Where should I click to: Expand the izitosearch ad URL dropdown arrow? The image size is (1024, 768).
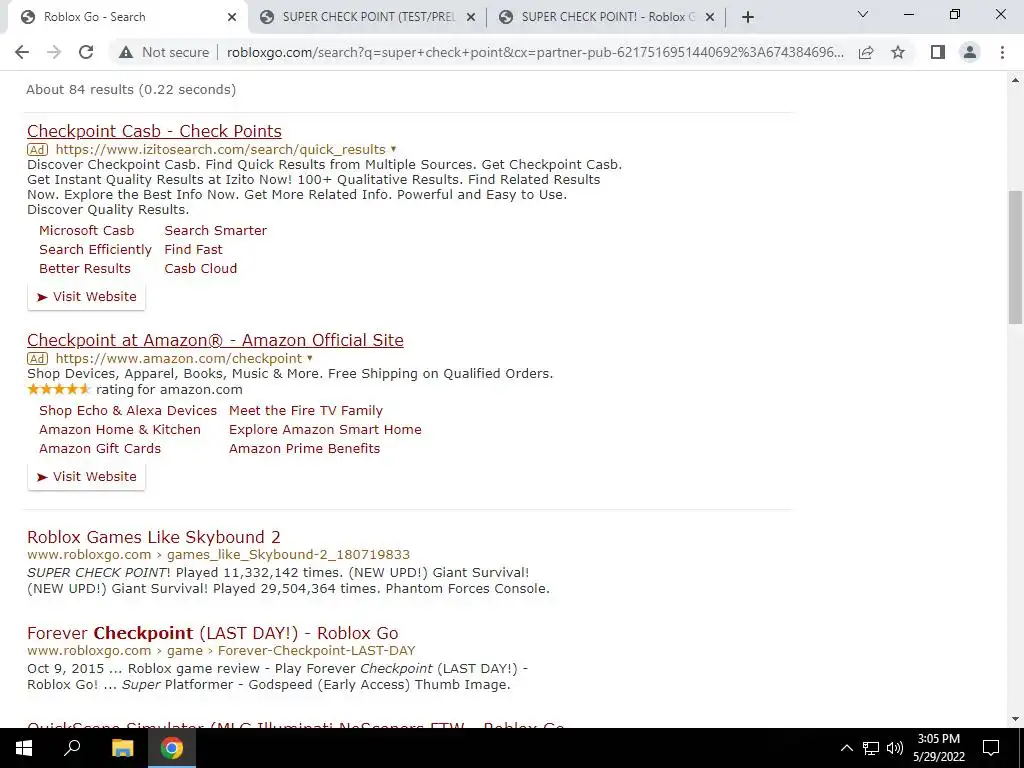[x=393, y=150]
